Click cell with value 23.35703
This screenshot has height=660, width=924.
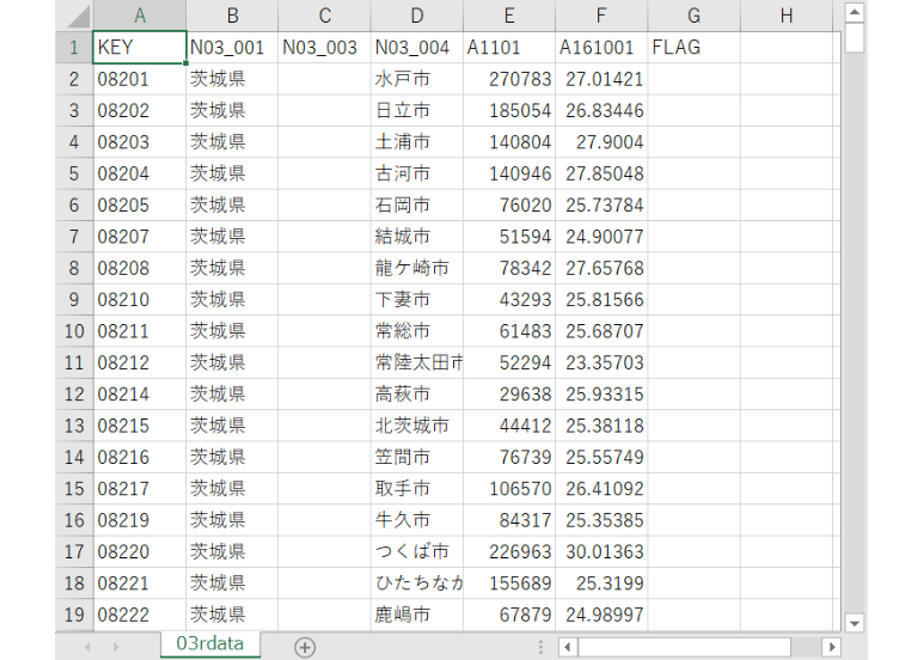[601, 362]
